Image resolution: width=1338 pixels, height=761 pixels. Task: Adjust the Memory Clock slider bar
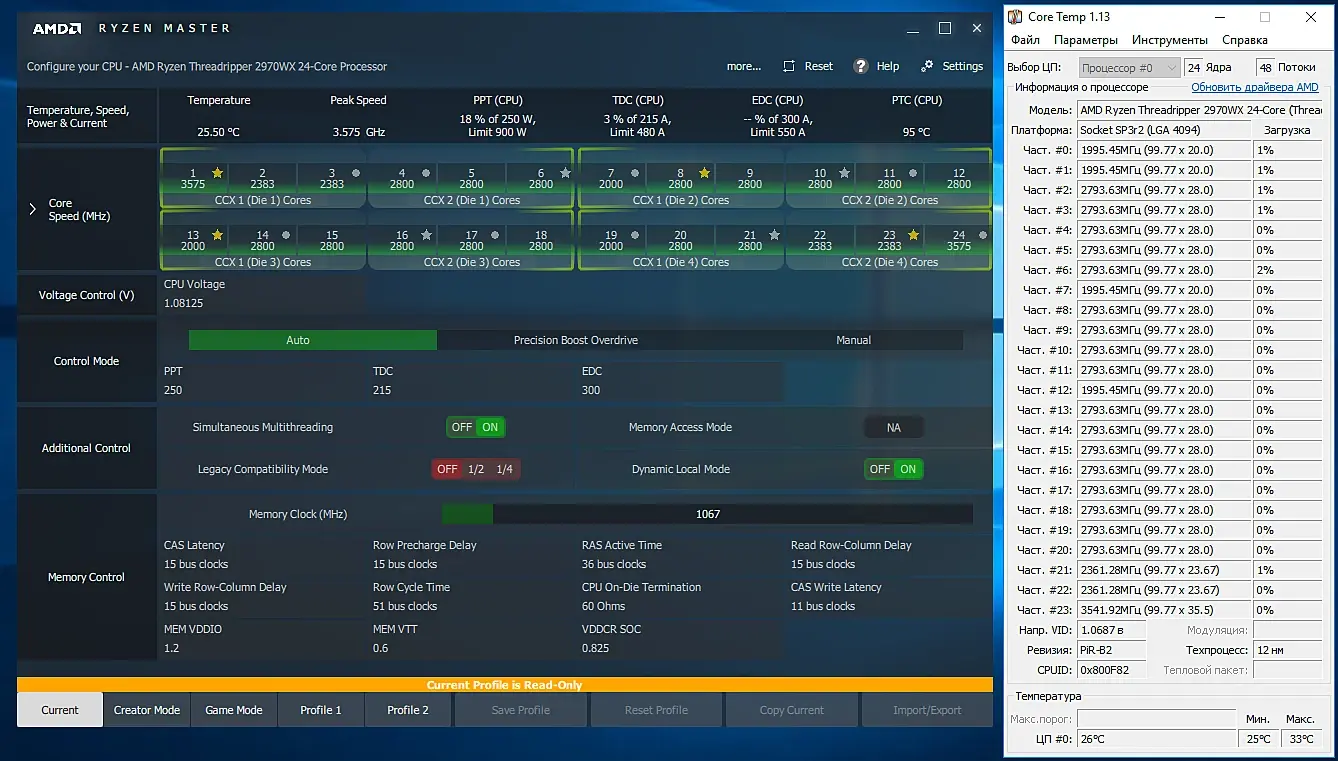[707, 514]
